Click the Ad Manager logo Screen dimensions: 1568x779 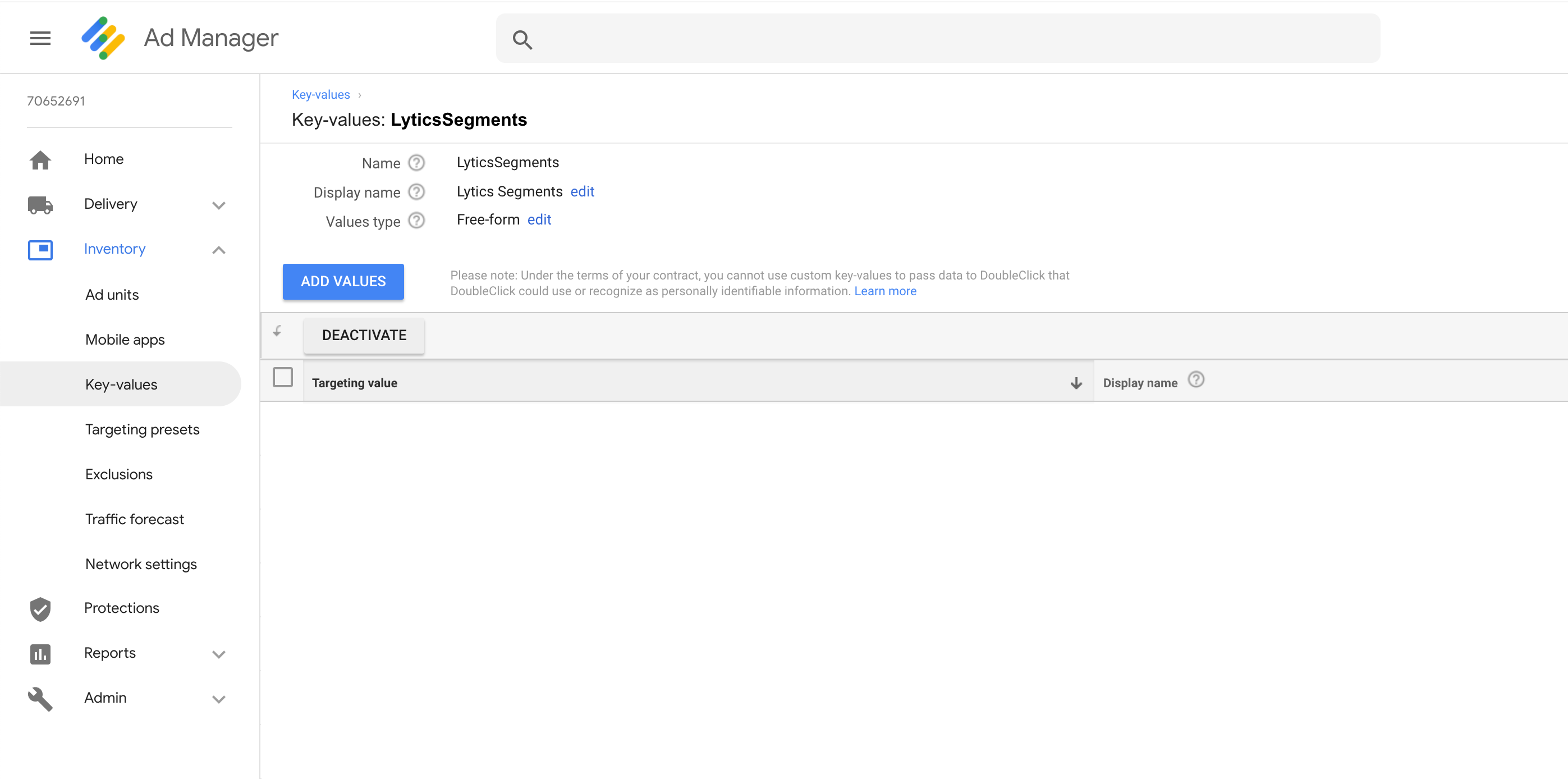tap(103, 38)
